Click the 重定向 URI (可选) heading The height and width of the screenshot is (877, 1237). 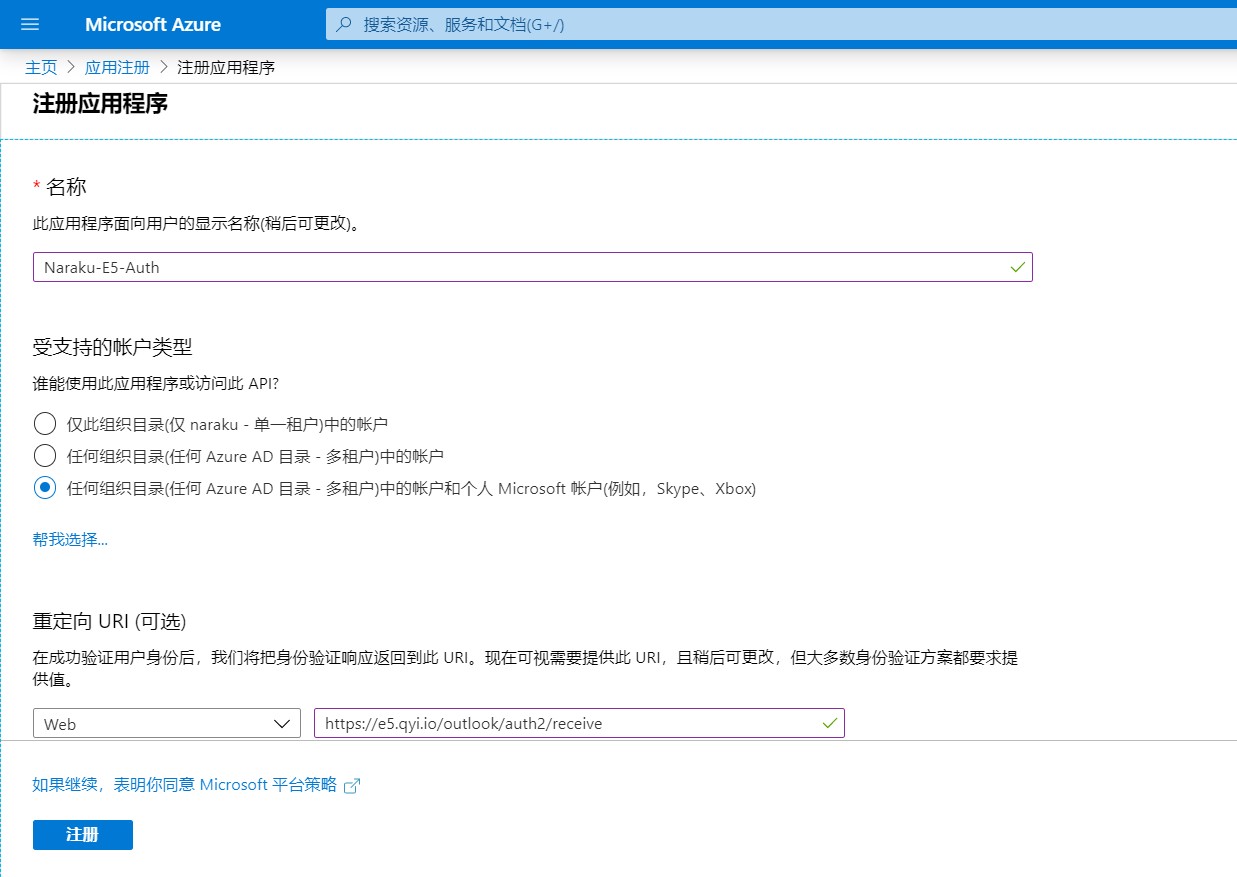coord(109,621)
